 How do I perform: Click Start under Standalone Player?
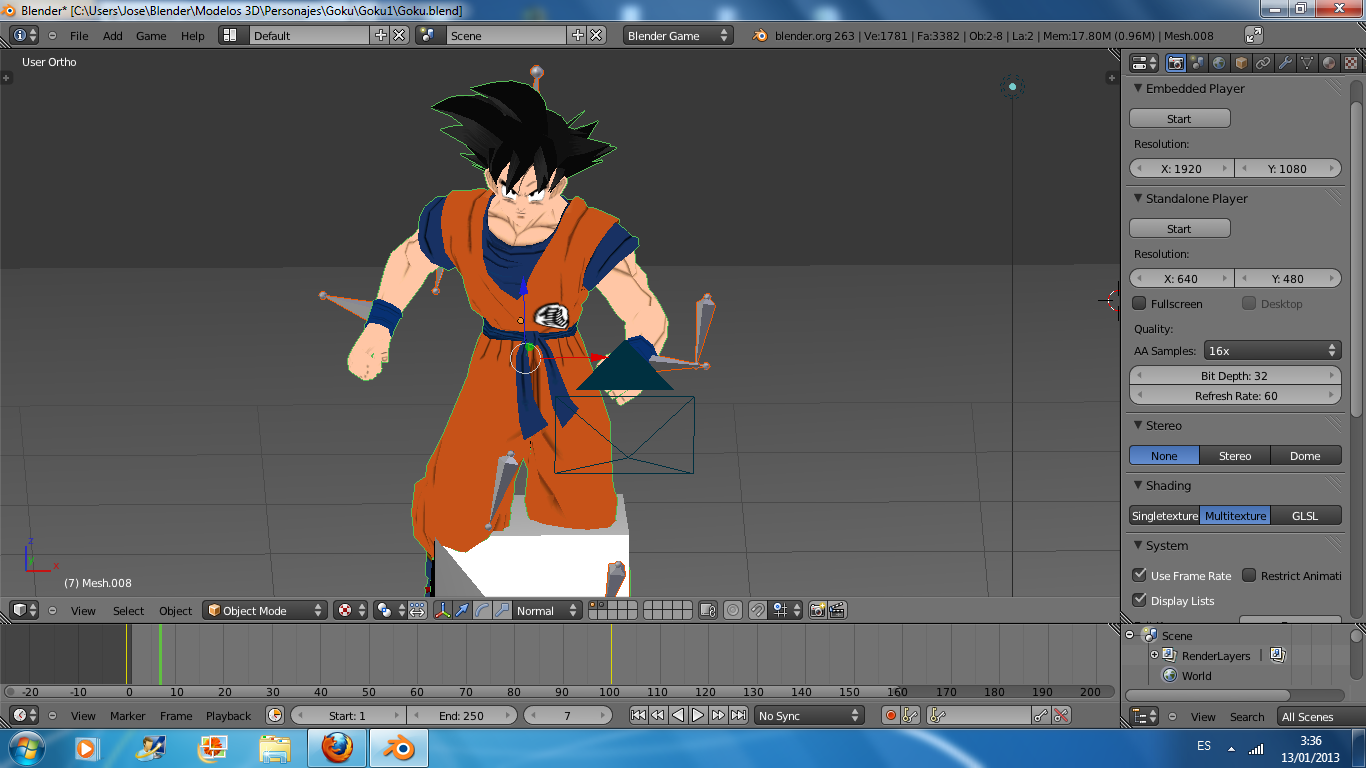click(x=1179, y=229)
